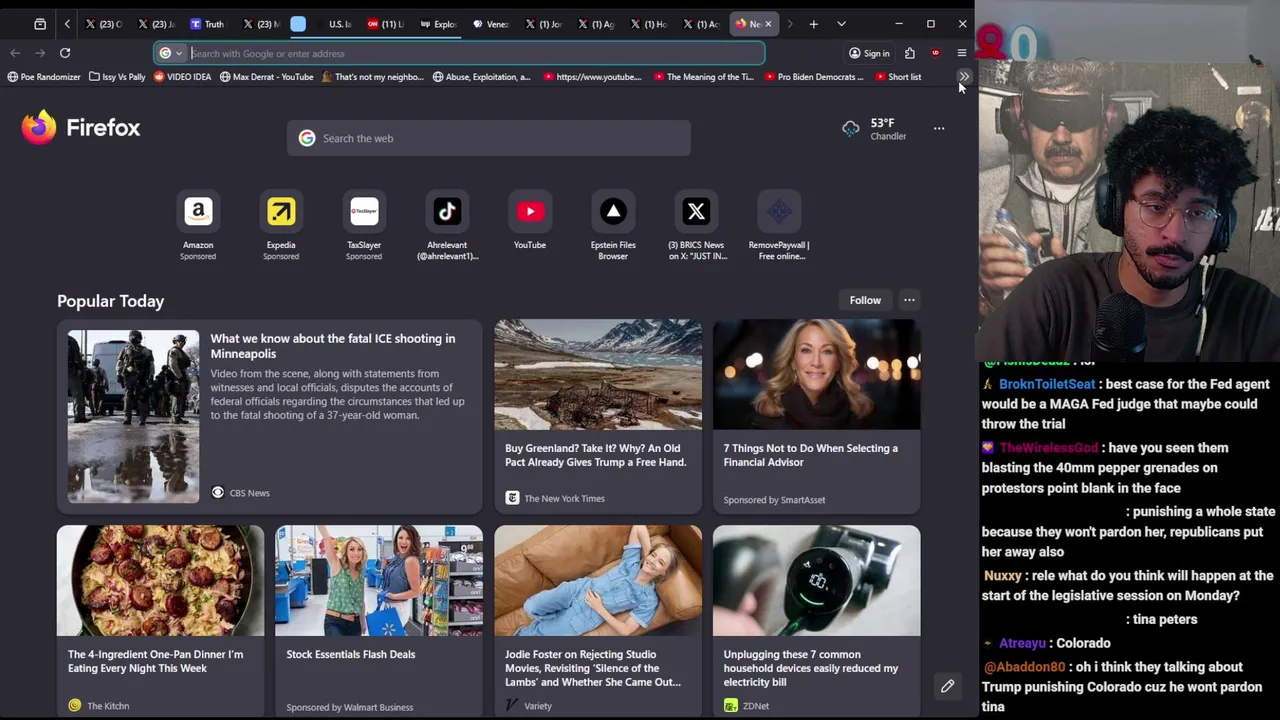The height and width of the screenshot is (720, 1280).
Task: Open RemovePaywall shortcut tile
Action: pos(779,227)
